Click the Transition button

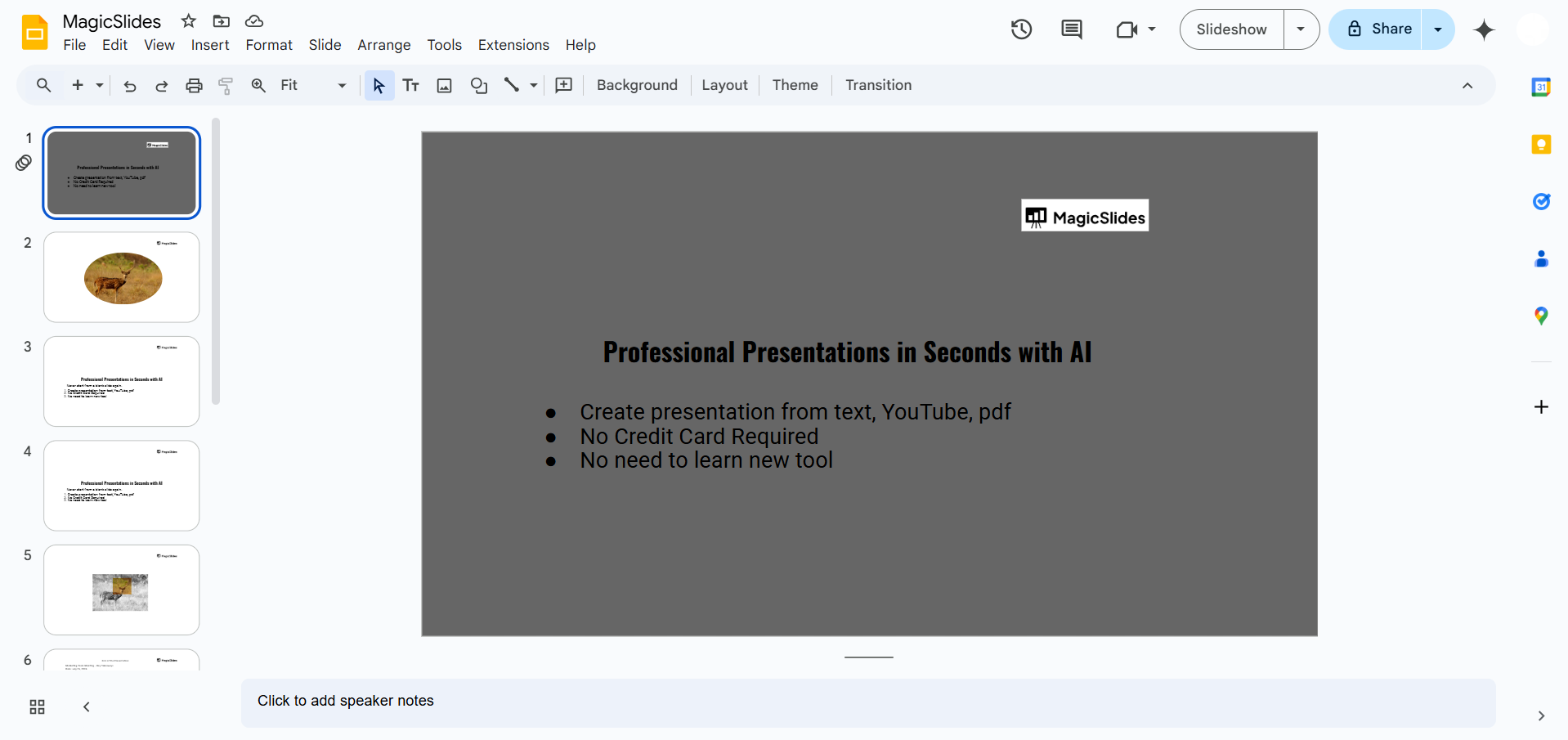coord(878,85)
